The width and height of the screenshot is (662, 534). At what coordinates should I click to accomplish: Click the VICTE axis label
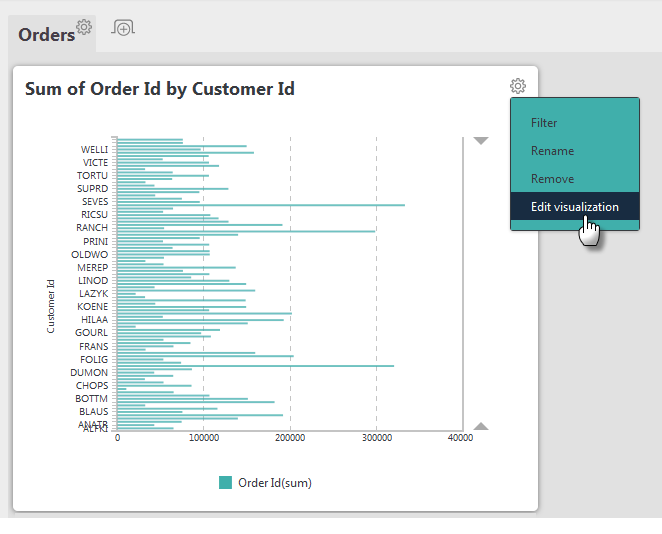95,163
